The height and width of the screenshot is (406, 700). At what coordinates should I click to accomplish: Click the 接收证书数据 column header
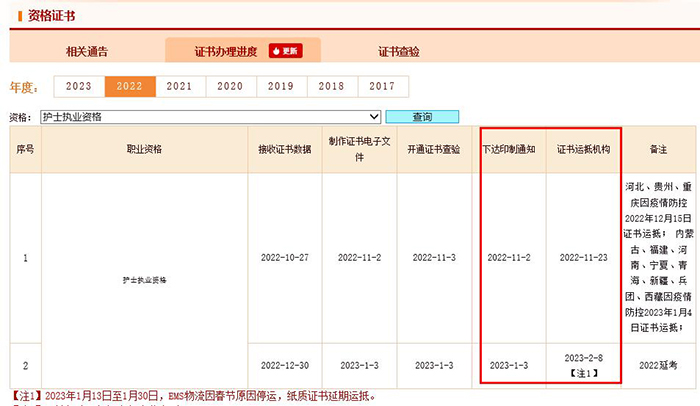click(x=285, y=149)
